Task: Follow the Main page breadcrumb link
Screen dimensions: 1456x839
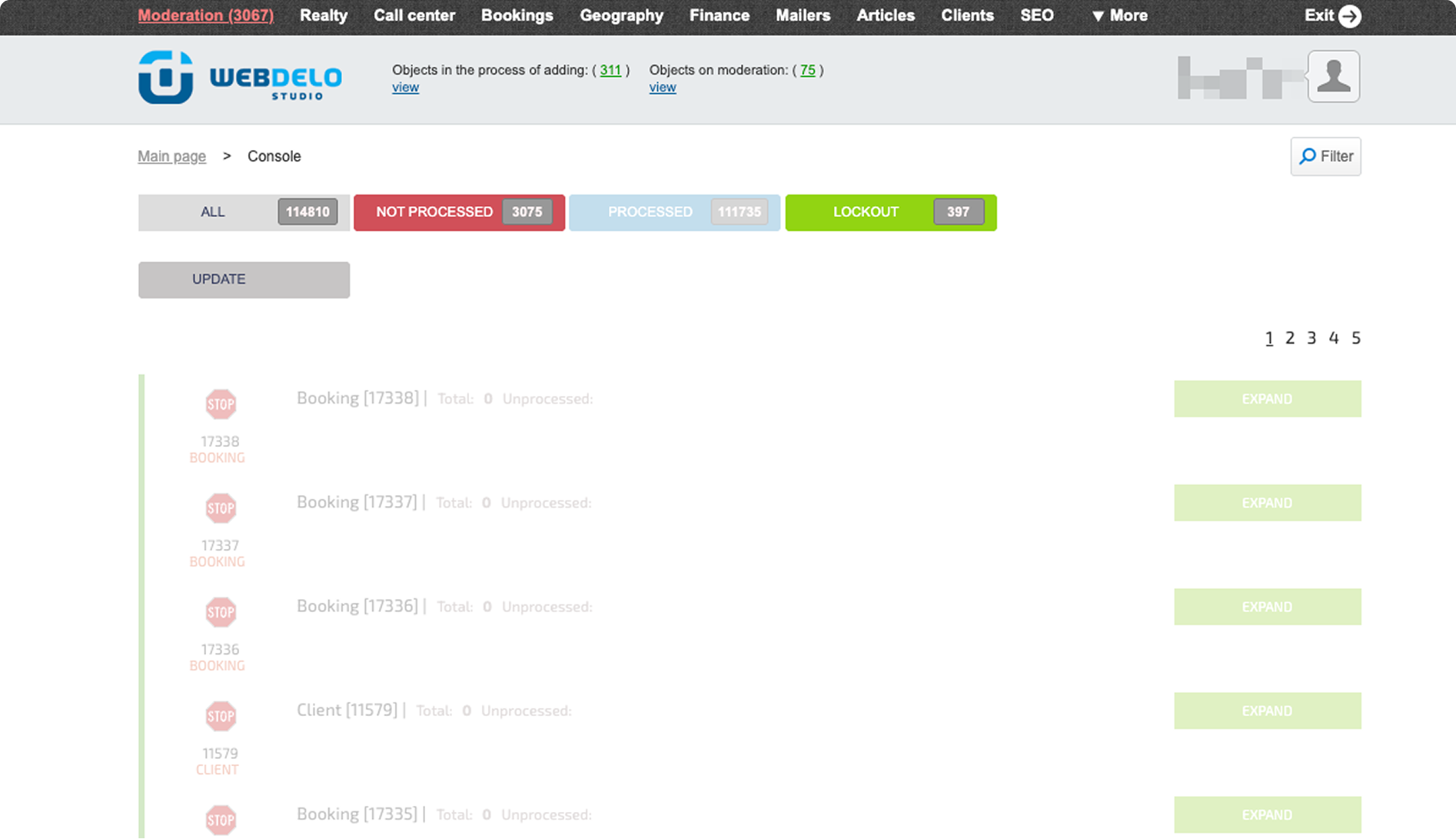Action: pyautogui.click(x=171, y=157)
